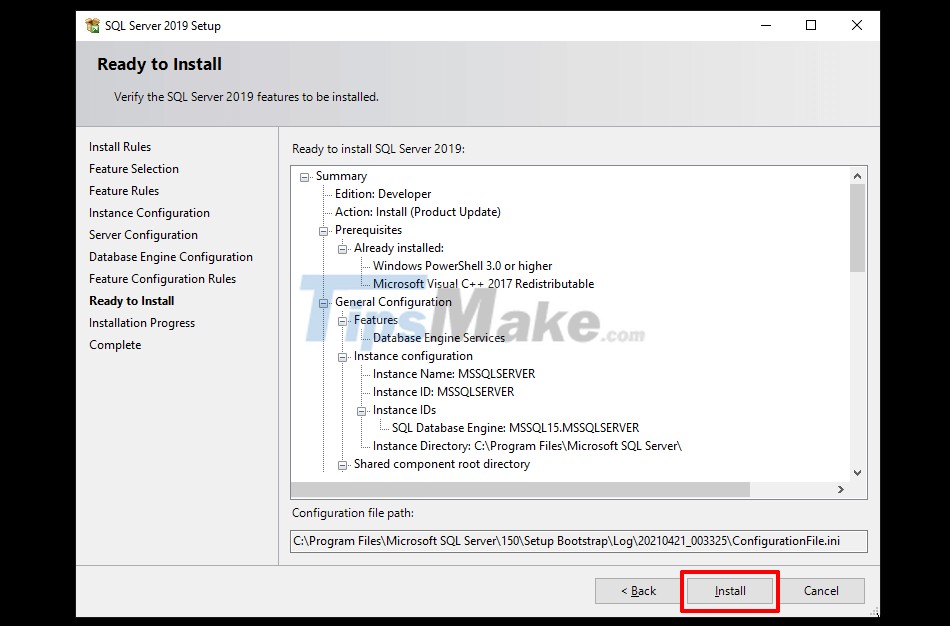The image size is (950, 626).
Task: Go back with the Back button
Action: pyautogui.click(x=638, y=591)
